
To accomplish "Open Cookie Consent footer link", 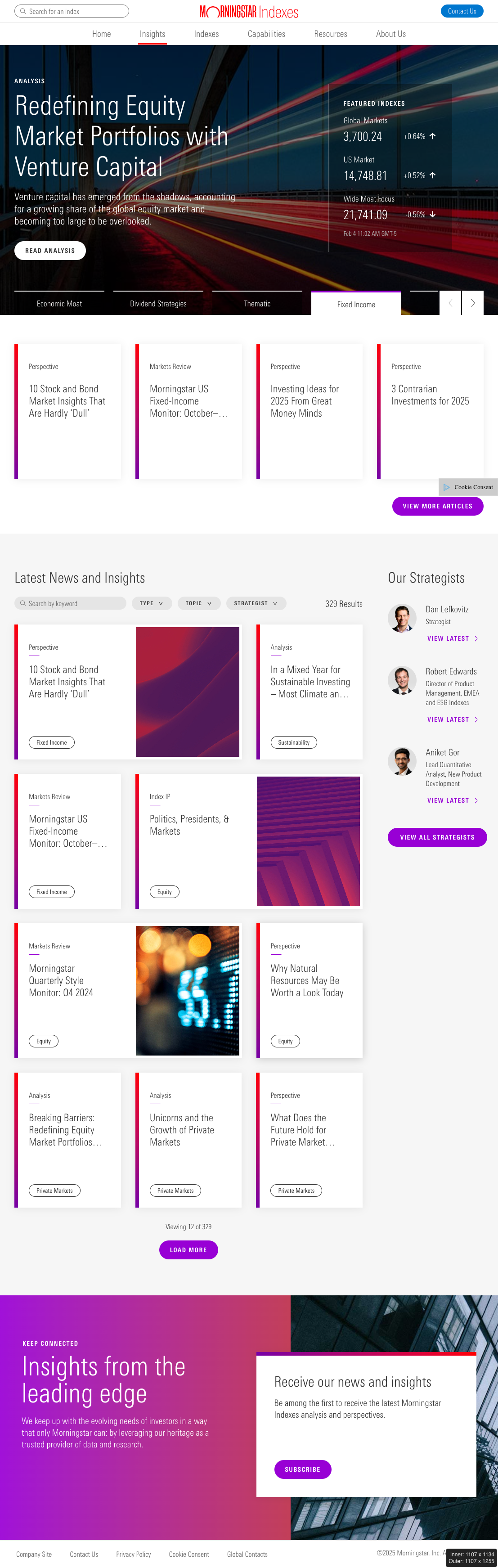I will pos(189,1554).
